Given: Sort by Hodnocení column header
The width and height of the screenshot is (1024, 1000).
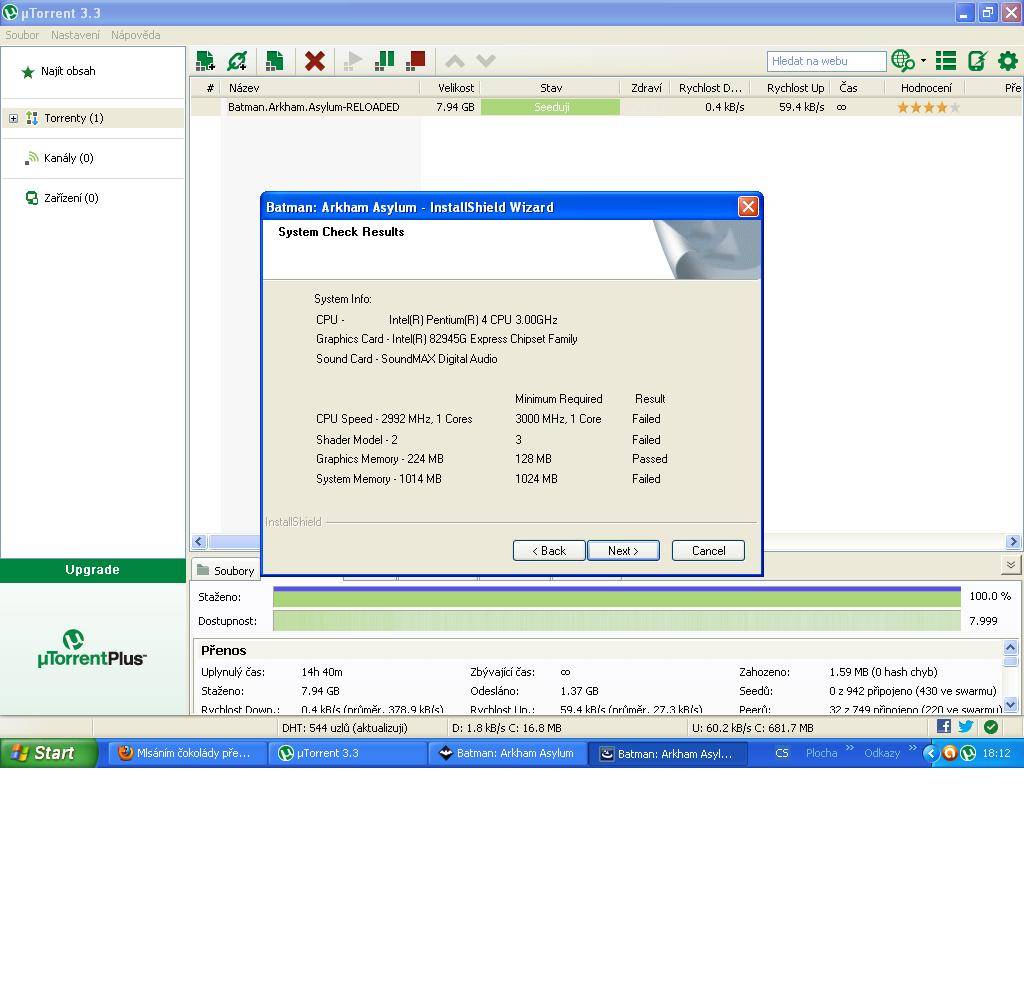Looking at the screenshot, I should point(925,88).
